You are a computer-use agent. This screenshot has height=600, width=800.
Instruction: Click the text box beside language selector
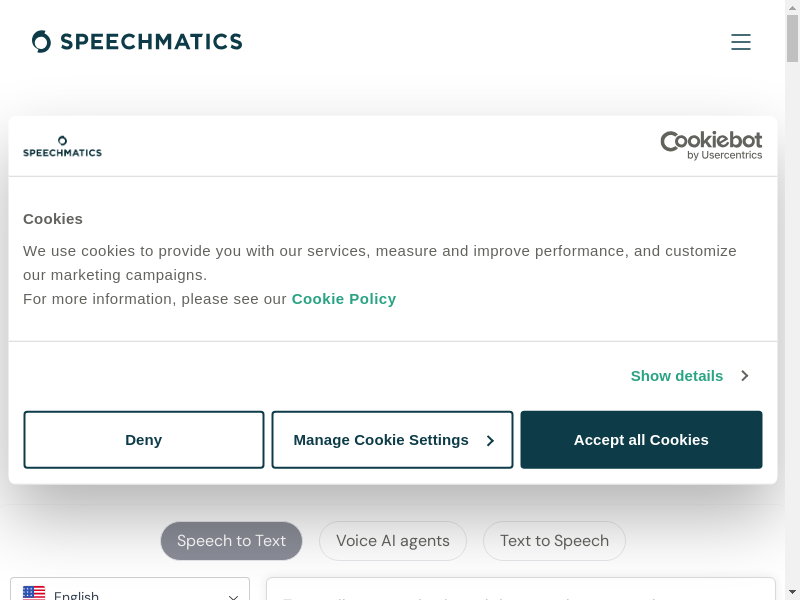coord(520,591)
